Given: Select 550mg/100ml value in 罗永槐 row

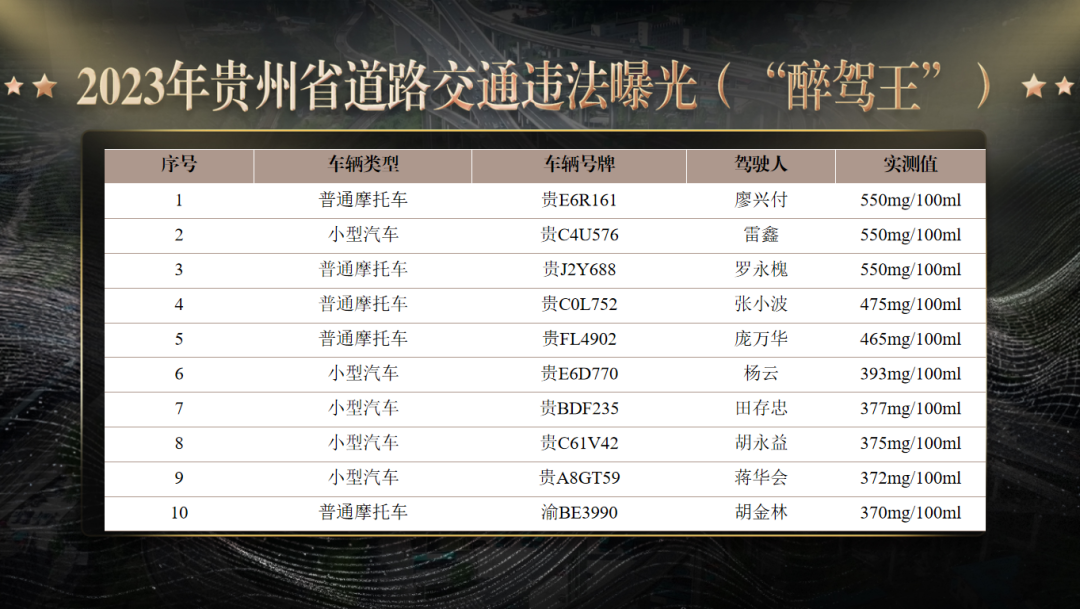Looking at the screenshot, I should click(x=911, y=269).
